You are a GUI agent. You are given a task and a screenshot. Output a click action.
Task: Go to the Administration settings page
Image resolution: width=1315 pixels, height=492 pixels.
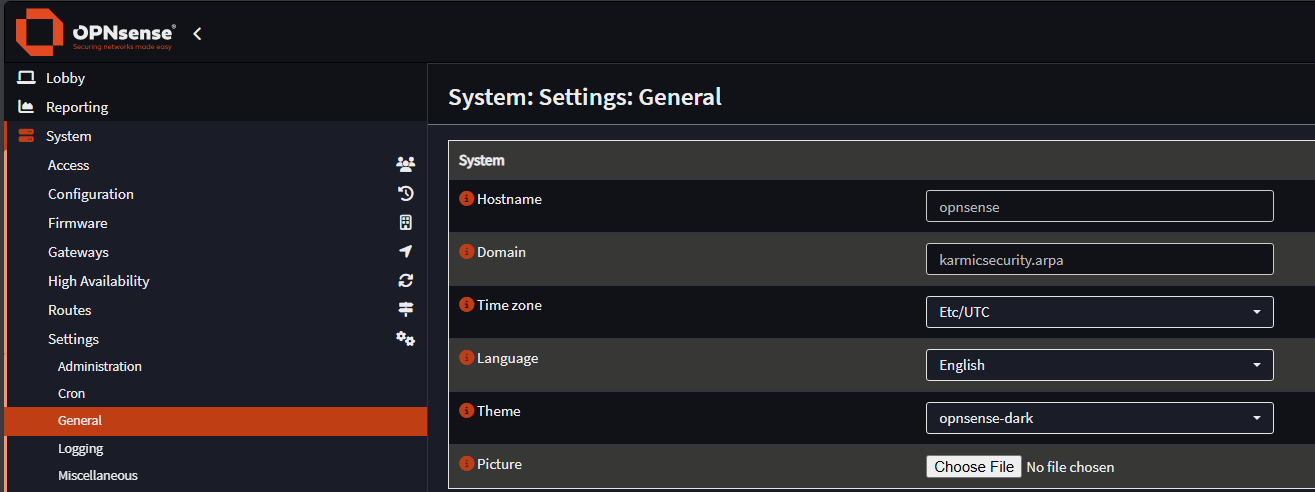coord(100,367)
